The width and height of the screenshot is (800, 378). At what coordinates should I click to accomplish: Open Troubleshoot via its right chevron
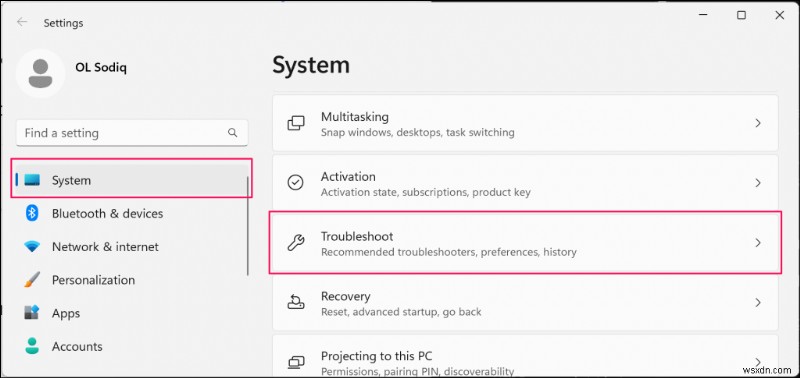tap(758, 243)
